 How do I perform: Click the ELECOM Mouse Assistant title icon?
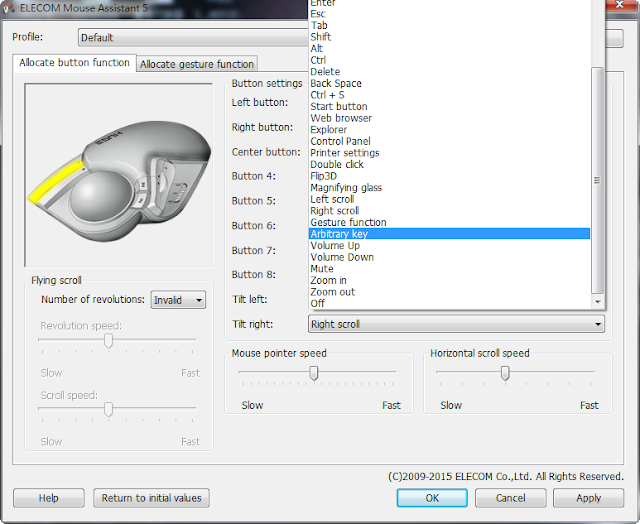coord(9,7)
